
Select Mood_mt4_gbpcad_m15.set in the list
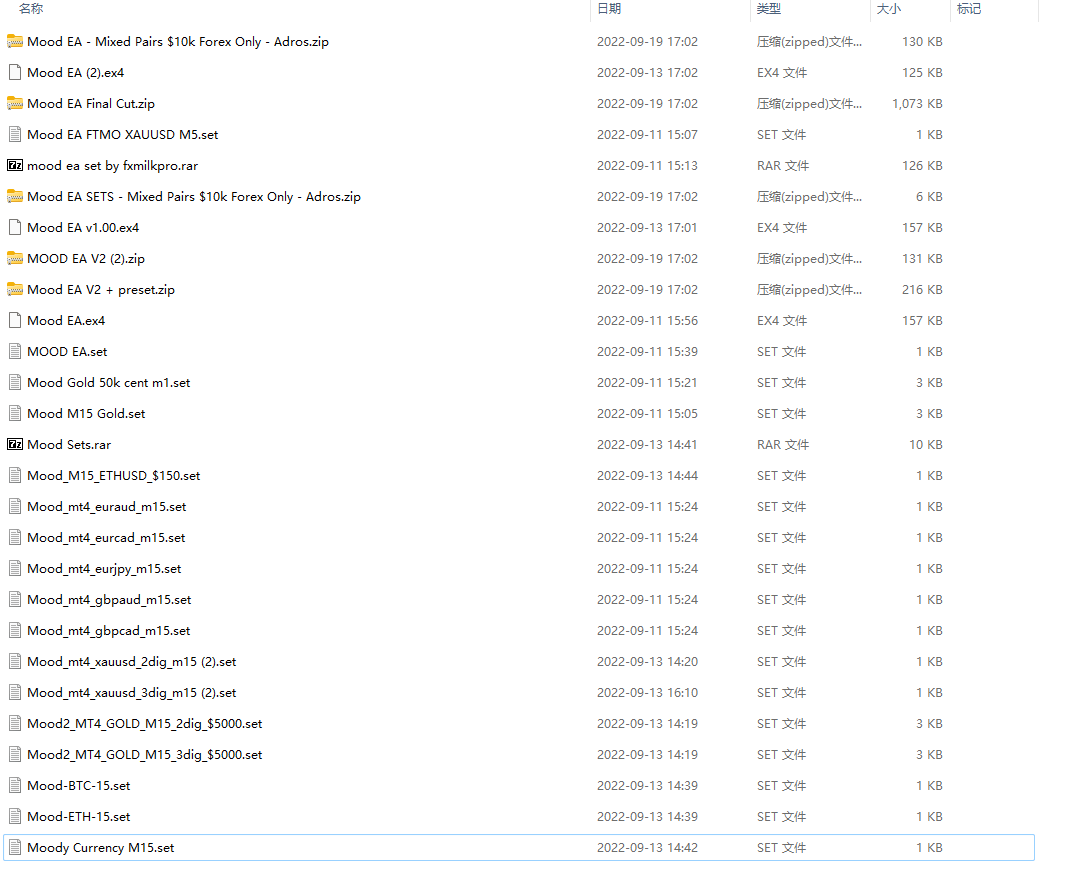108,631
